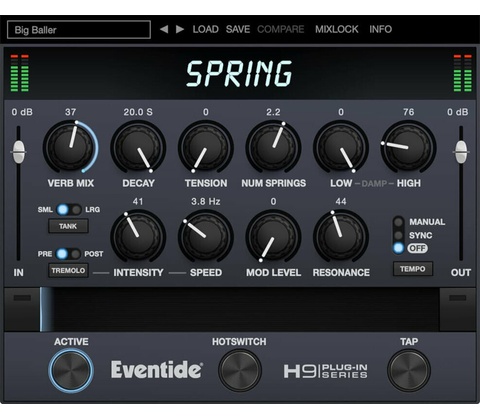Click the Verb Mix value 37
Screen dimensions: 480x420
70,112
